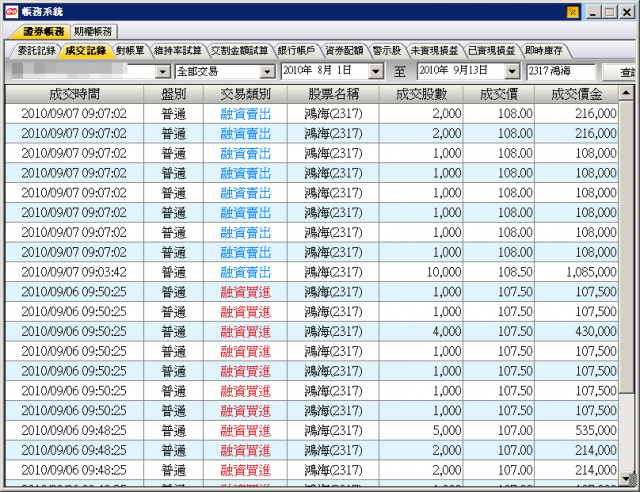This screenshot has height=492, width=640.
Task: Click the 2317 鴻海 stock input field
Action: coord(560,71)
